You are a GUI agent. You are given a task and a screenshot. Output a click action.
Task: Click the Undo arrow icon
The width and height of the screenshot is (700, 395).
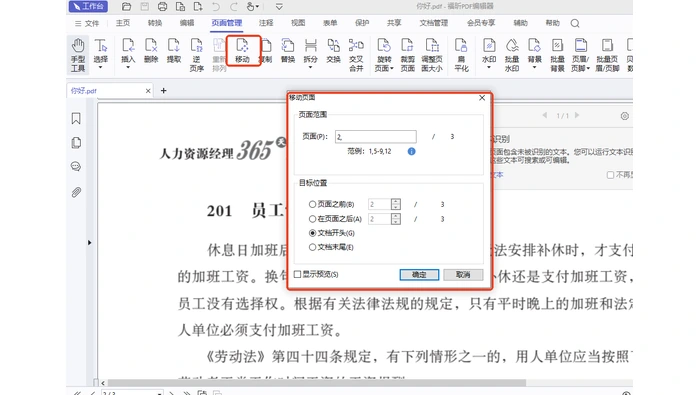click(216, 6)
